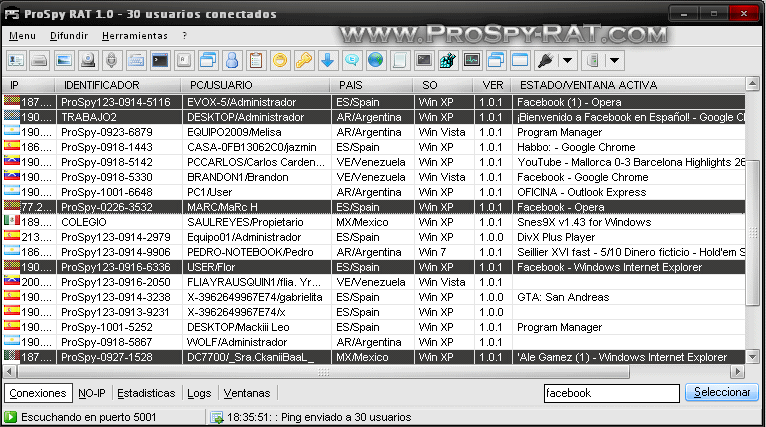Open the Herramientas menu
The height and width of the screenshot is (427, 766).
(x=135, y=36)
